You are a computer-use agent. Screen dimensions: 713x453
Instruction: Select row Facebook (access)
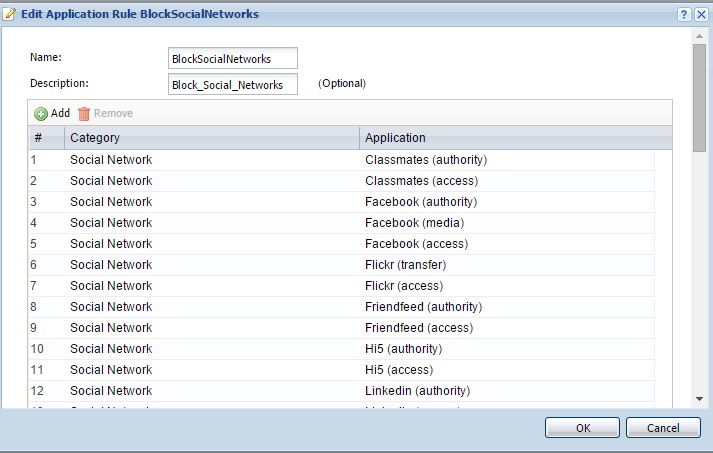(x=341, y=244)
